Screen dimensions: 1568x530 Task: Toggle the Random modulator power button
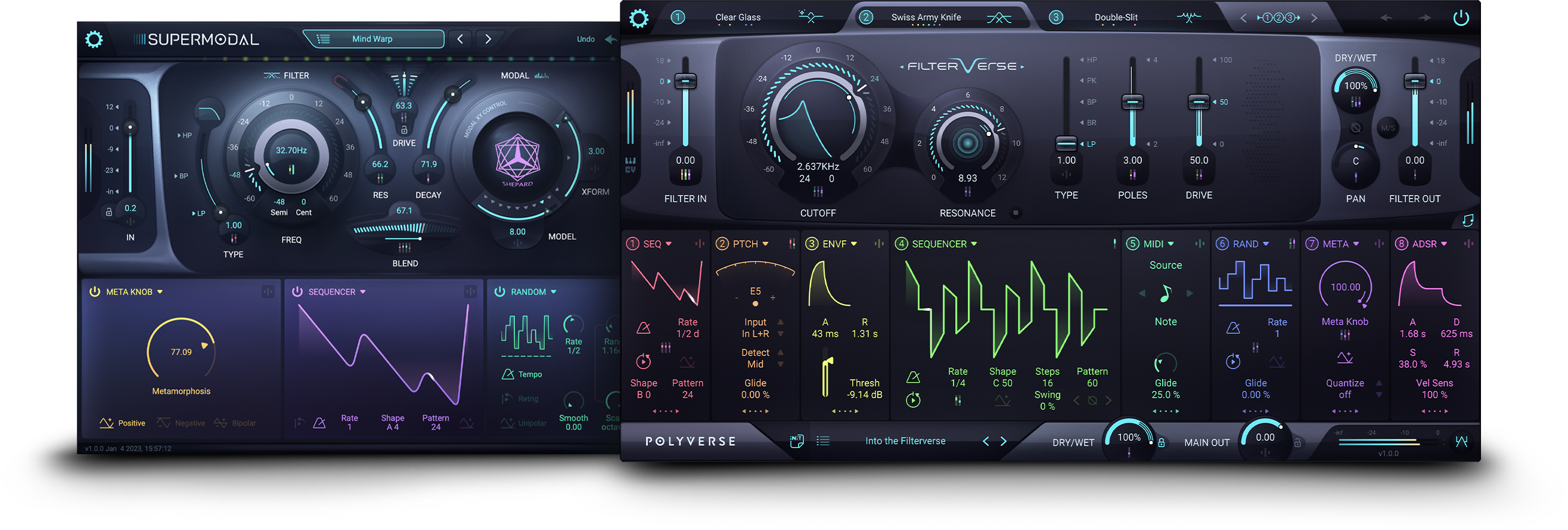point(500,292)
